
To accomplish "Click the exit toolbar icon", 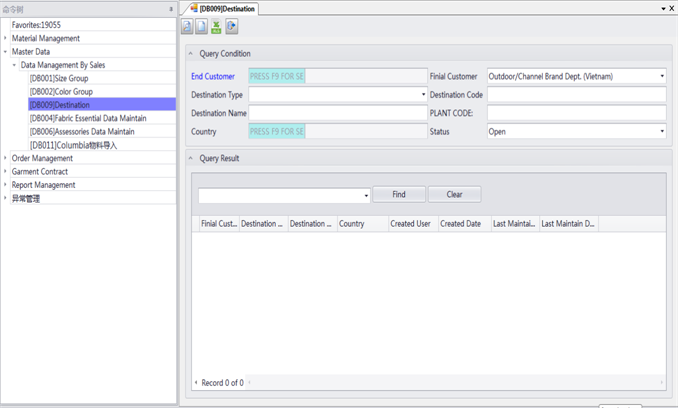I will pyautogui.click(x=232, y=27).
